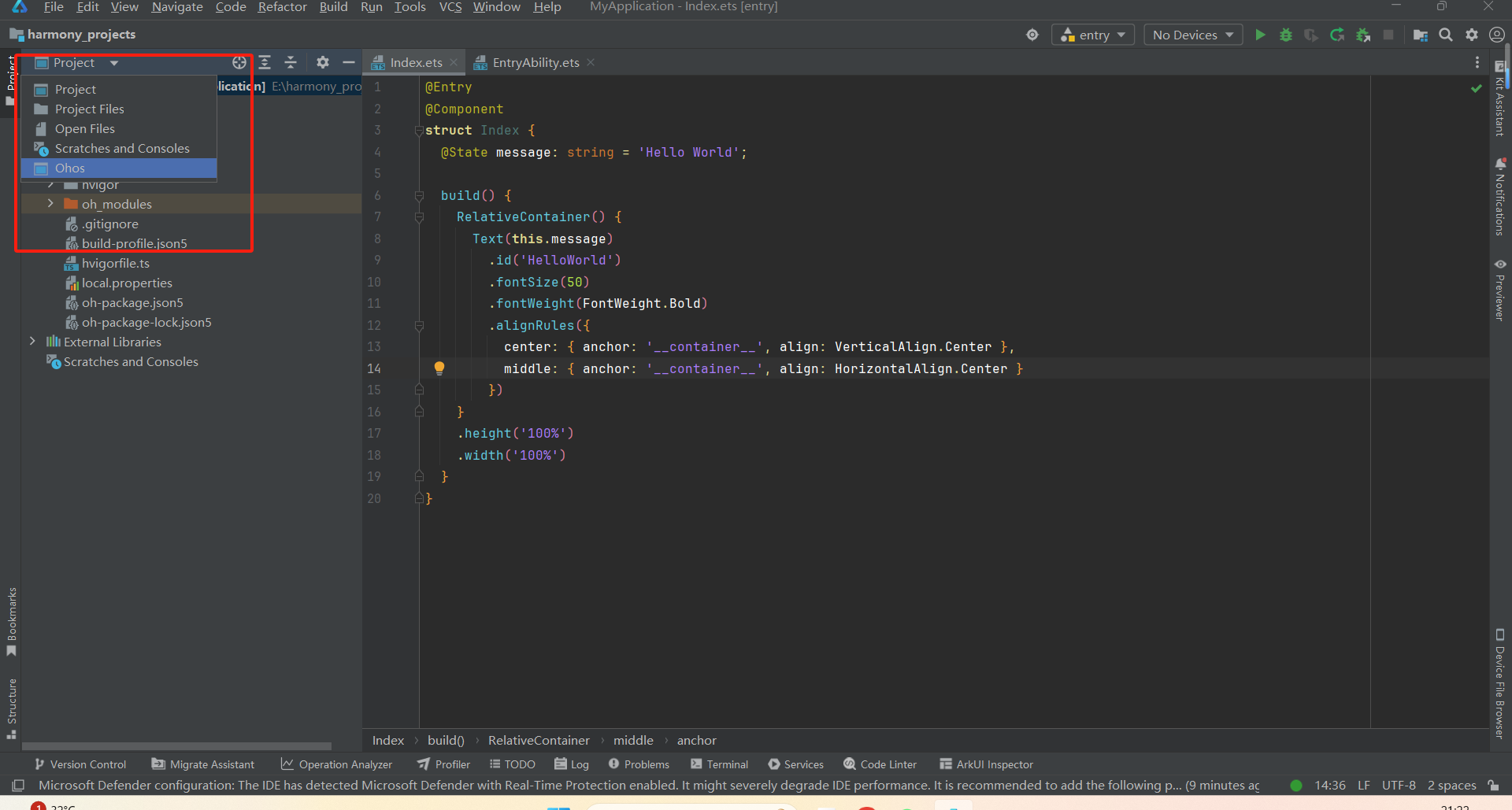This screenshot has width=1512, height=810.
Task: Open the Refactor menu
Action: (x=282, y=7)
